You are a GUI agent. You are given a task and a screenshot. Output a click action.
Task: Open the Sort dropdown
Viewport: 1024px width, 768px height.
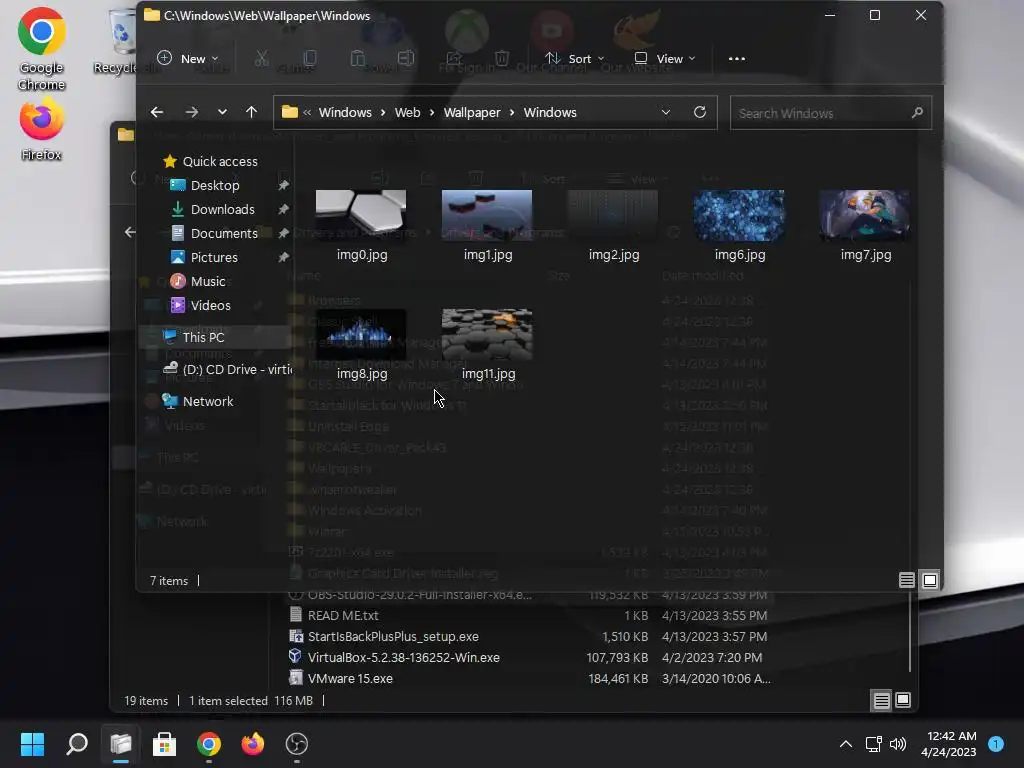[x=575, y=59]
